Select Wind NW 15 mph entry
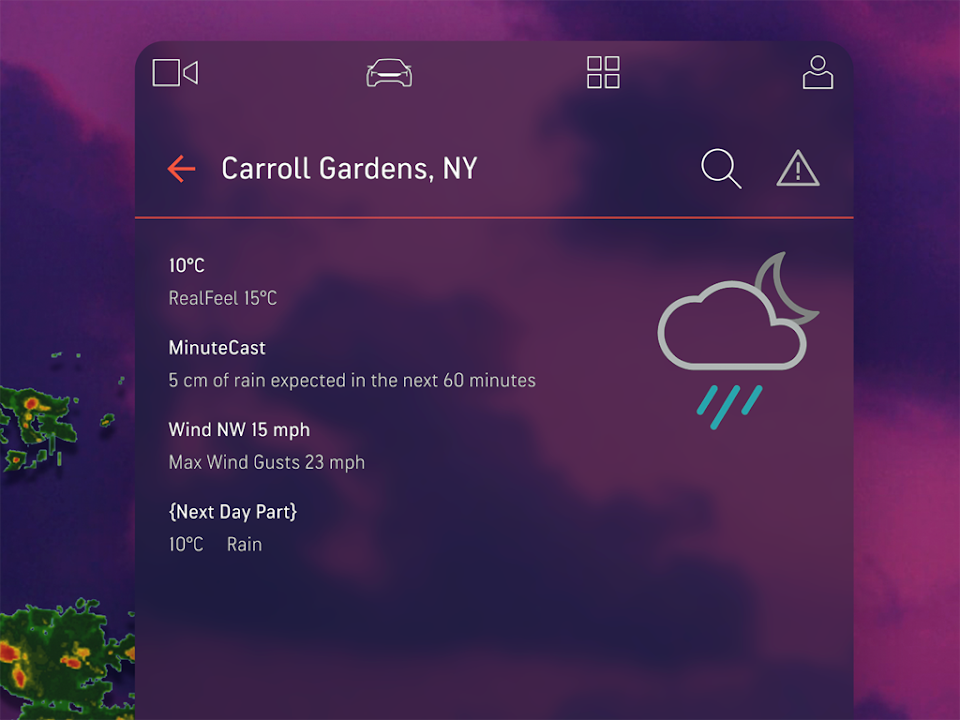960x720 pixels. [x=239, y=430]
